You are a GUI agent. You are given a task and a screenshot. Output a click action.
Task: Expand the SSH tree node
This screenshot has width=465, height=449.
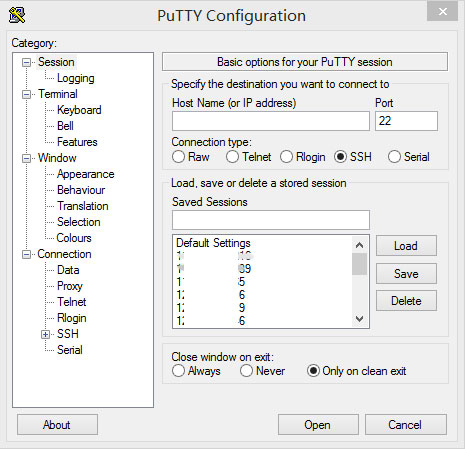(x=45, y=334)
